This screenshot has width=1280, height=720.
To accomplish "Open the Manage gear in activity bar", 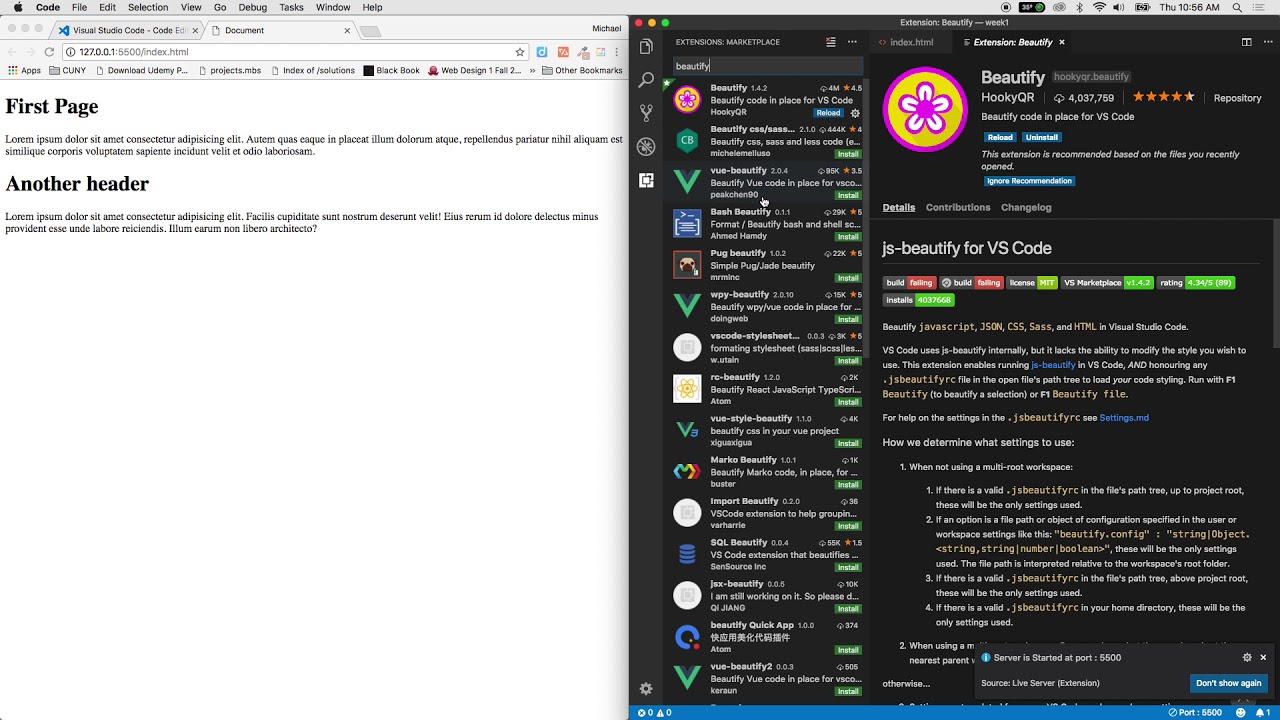I will tap(646, 689).
